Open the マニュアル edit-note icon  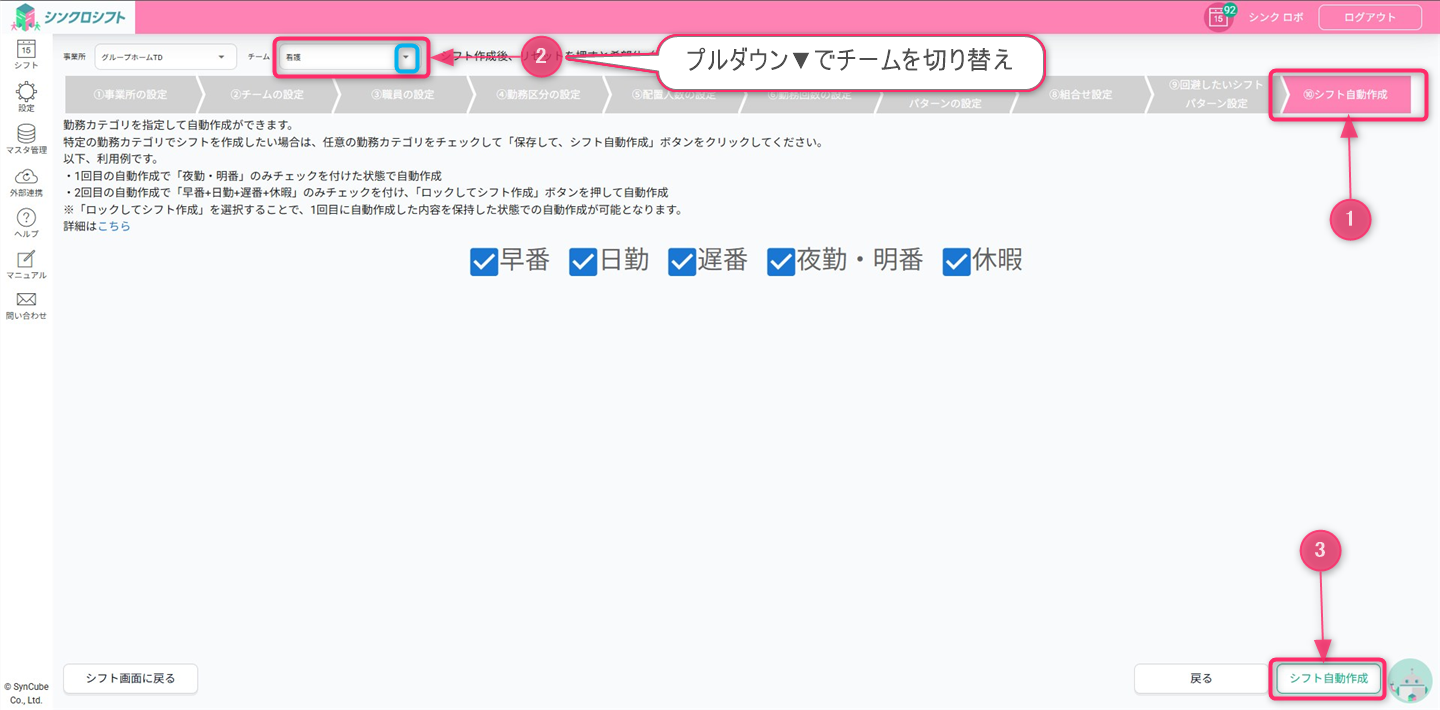click(x=26, y=259)
